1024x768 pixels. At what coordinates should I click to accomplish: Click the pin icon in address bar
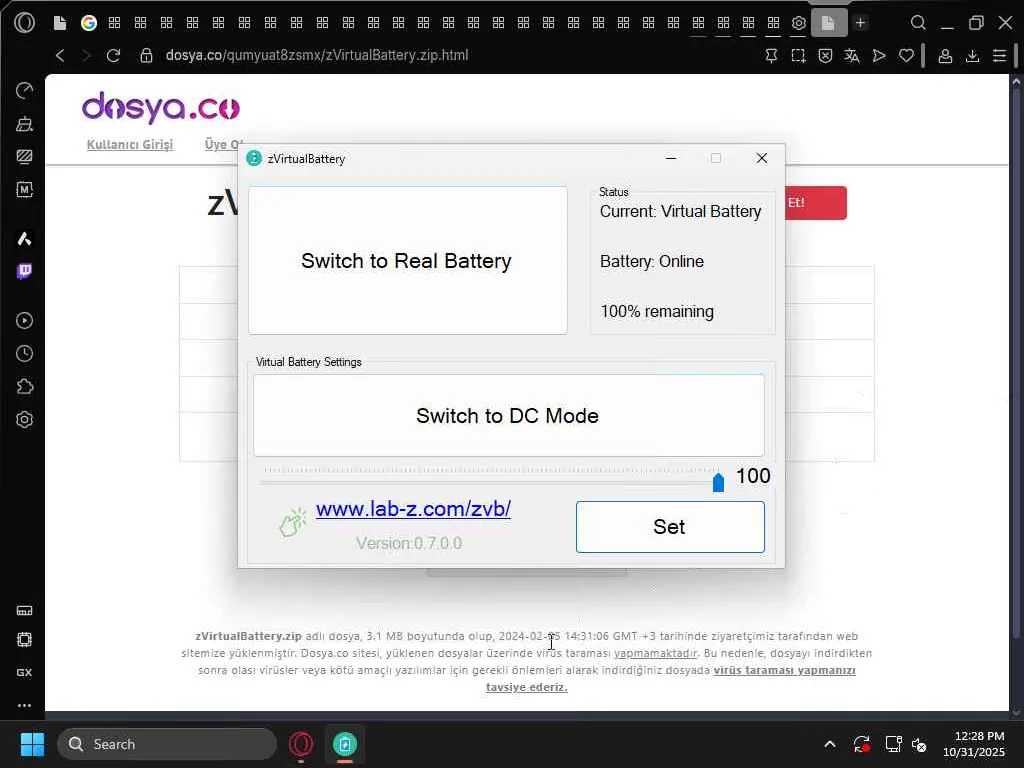pos(771,56)
